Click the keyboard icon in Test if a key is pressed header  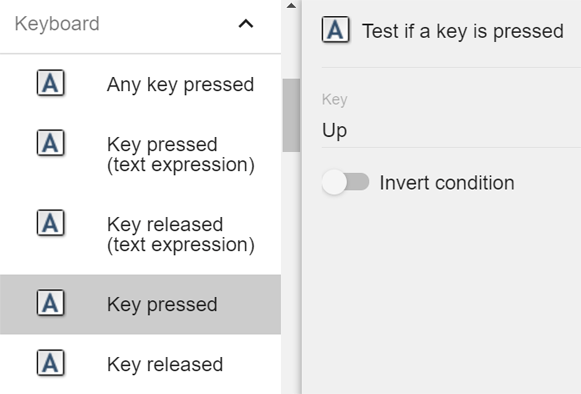tap(335, 29)
